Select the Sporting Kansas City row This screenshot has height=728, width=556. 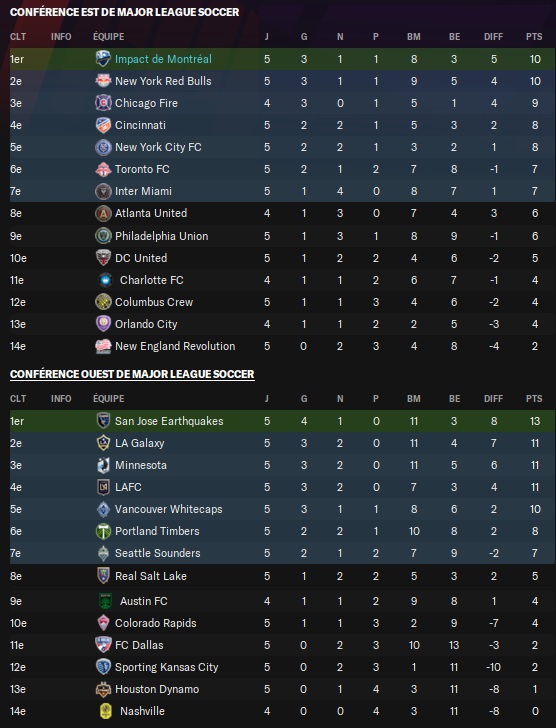pyautogui.click(x=282, y=667)
